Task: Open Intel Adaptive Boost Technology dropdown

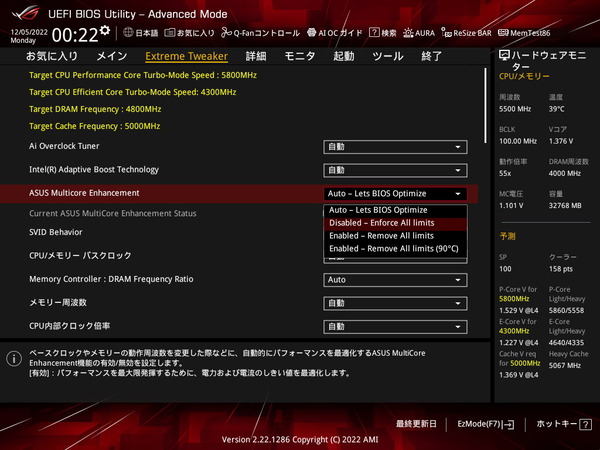Action: click(395, 170)
